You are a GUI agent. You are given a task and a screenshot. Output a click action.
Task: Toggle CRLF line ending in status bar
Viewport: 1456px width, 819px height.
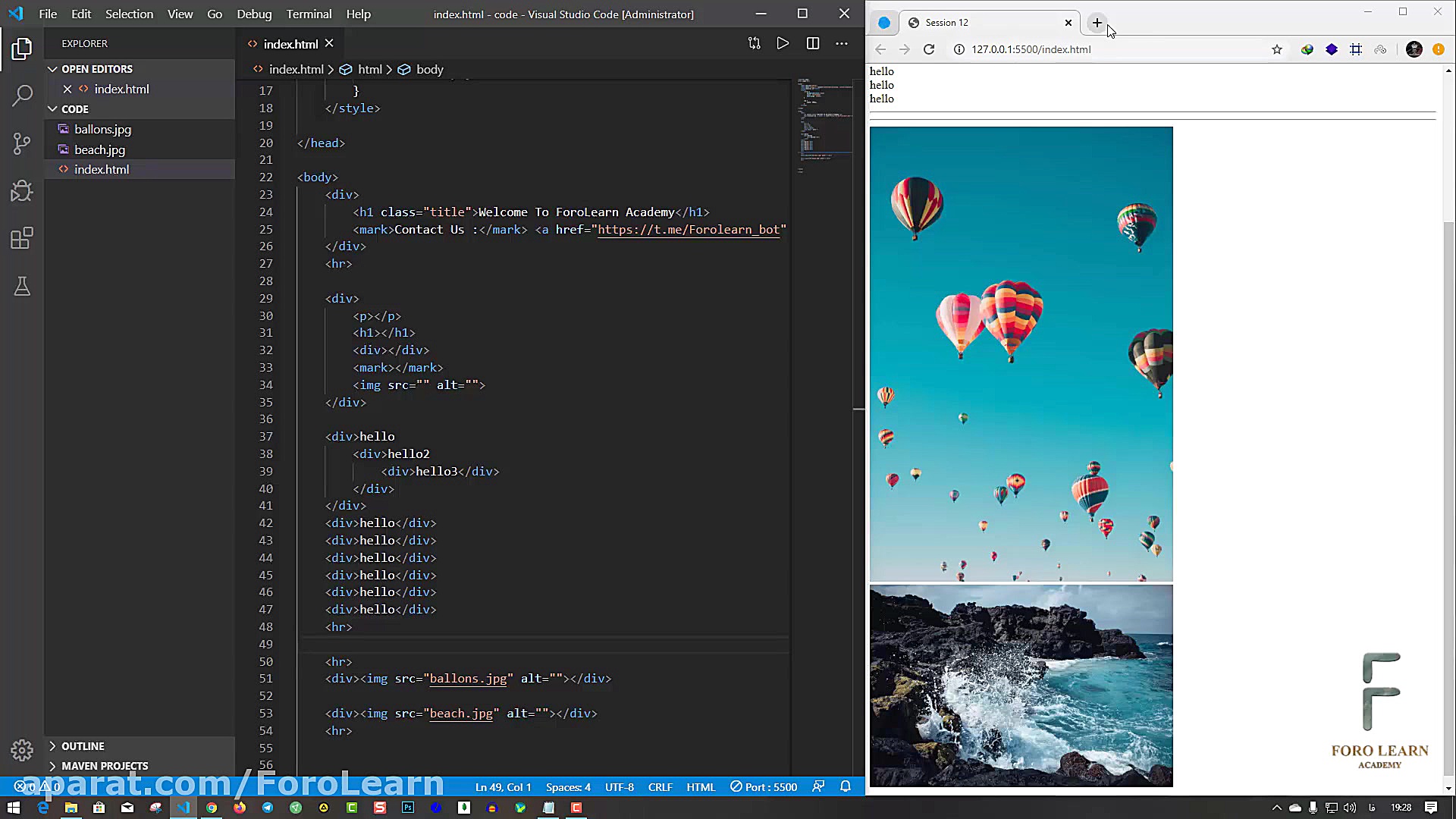tap(660, 787)
